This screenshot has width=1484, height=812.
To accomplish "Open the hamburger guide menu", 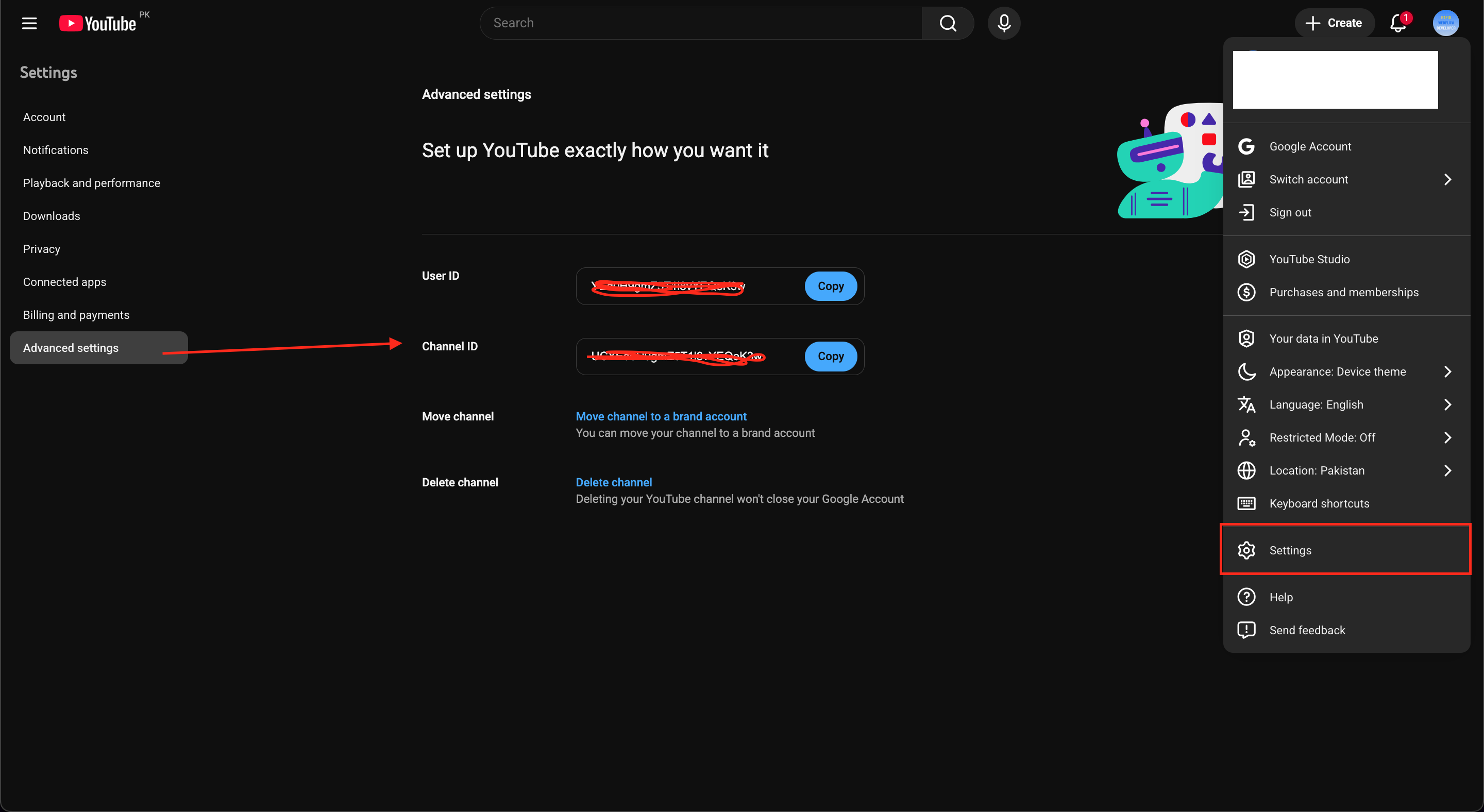I will pos(29,23).
